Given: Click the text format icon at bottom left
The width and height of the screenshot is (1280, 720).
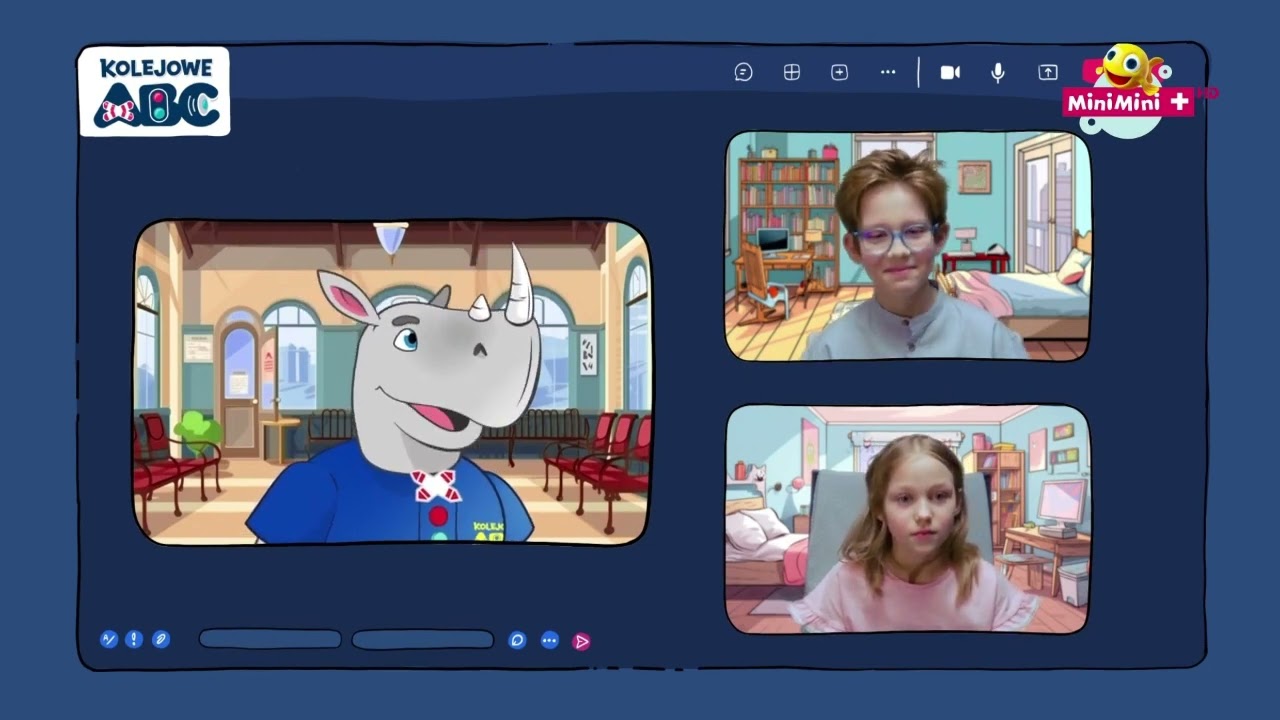Looking at the screenshot, I should click(109, 639).
